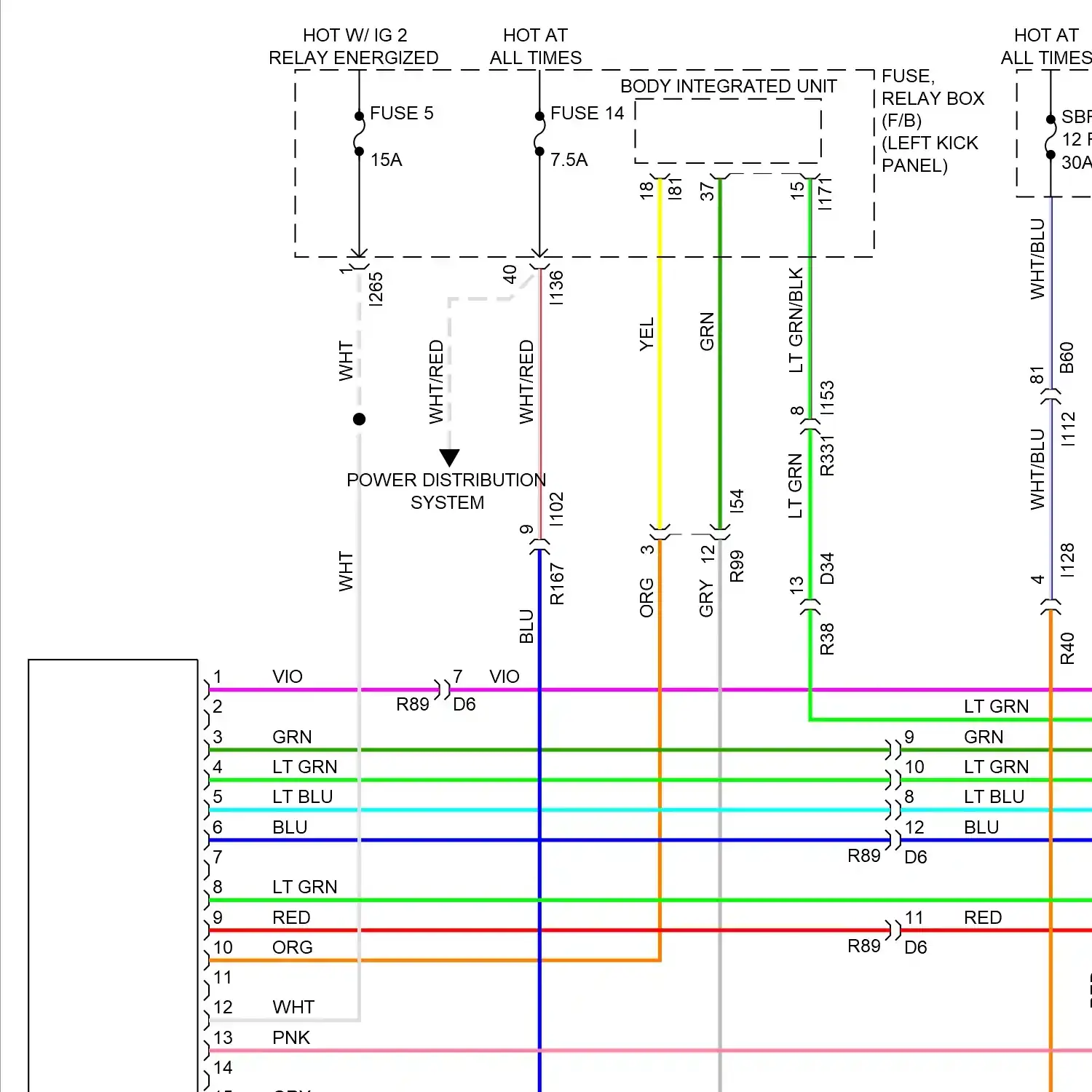
Task: Select connector label "R38"
Action: 827,639
